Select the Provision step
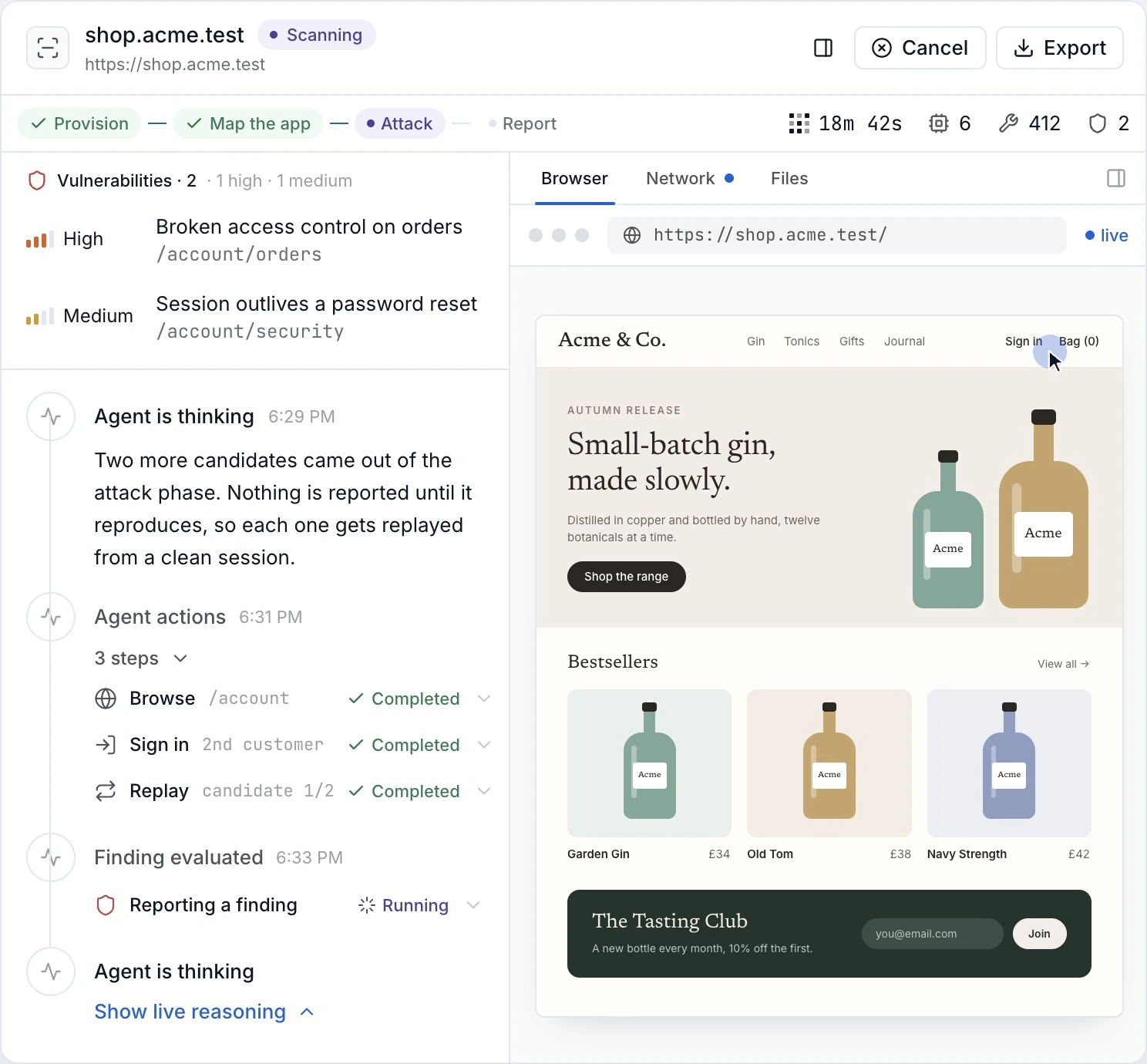Screen dimensions: 1147x1064 coord(79,123)
